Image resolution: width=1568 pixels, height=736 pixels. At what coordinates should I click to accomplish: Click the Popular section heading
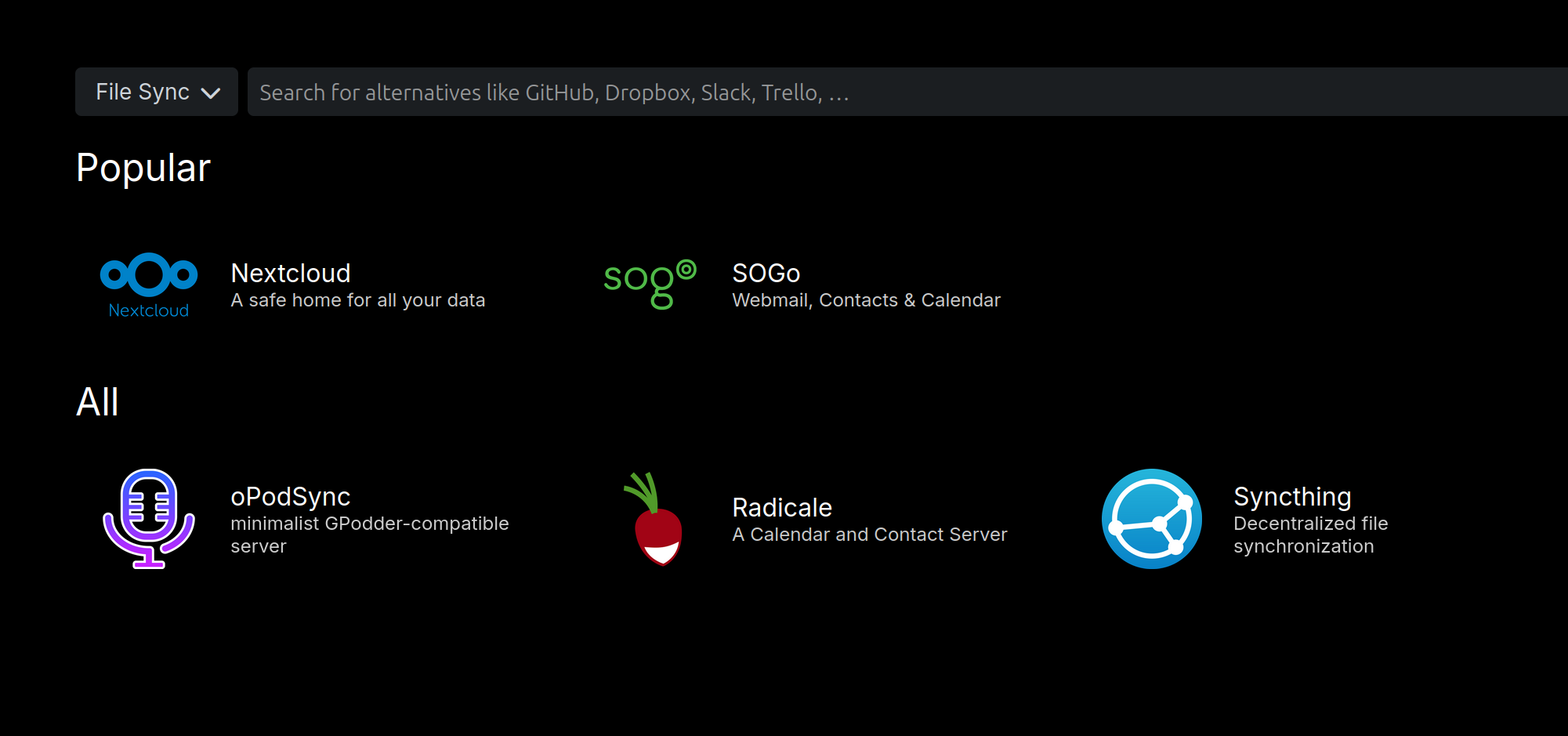(143, 168)
